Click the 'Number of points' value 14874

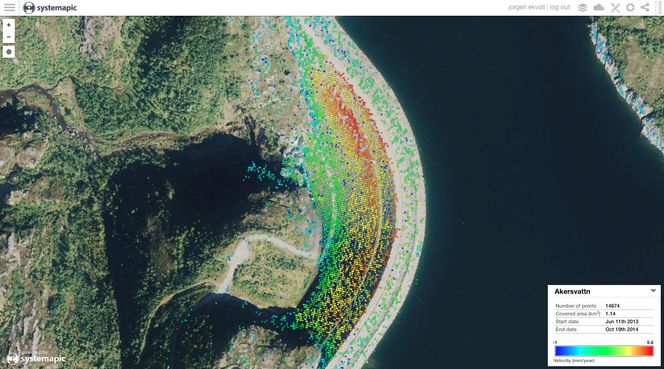tap(612, 306)
